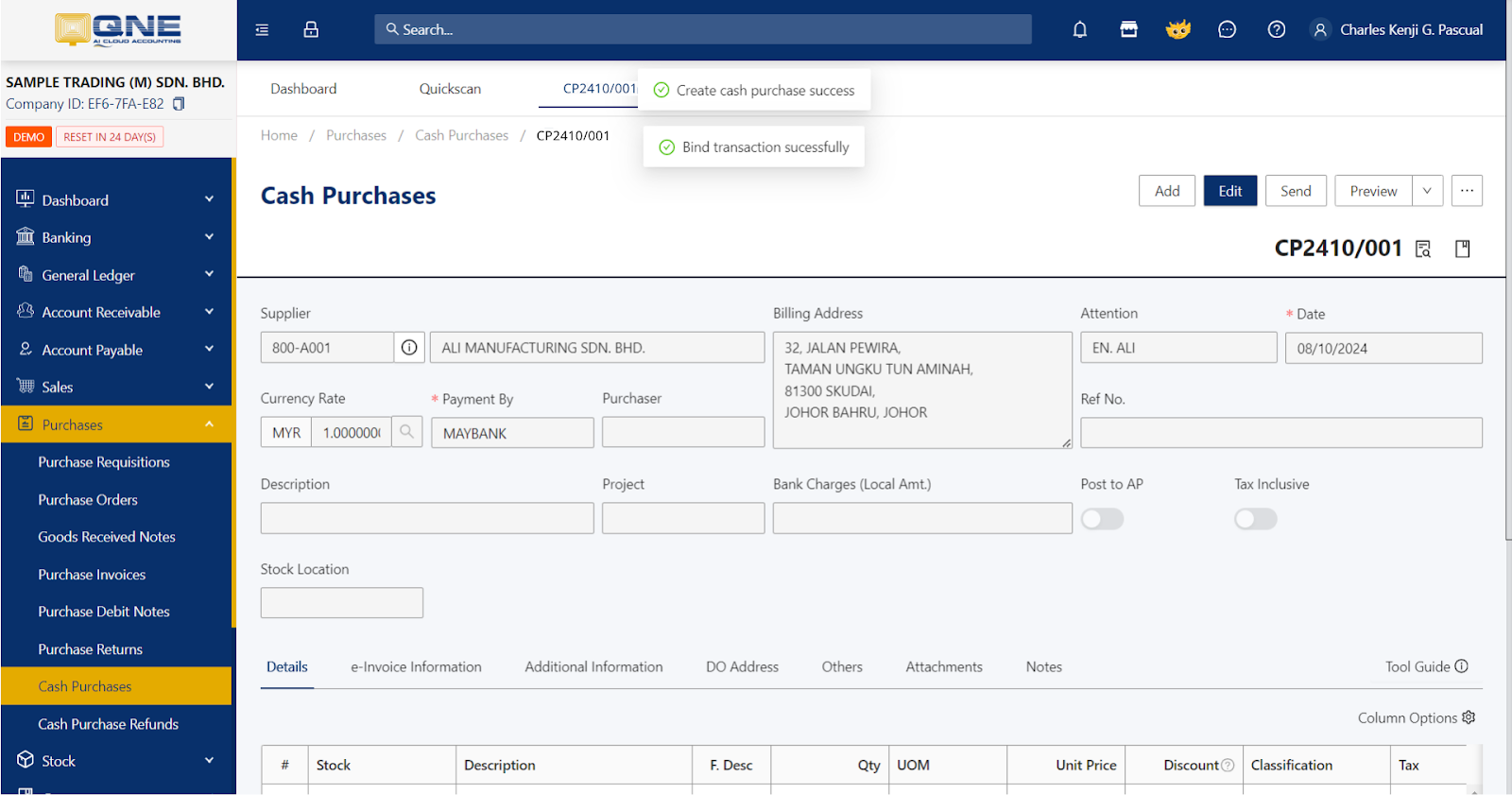The image size is (1512, 811).
Task: Click the Stock Location field
Action: (x=342, y=603)
